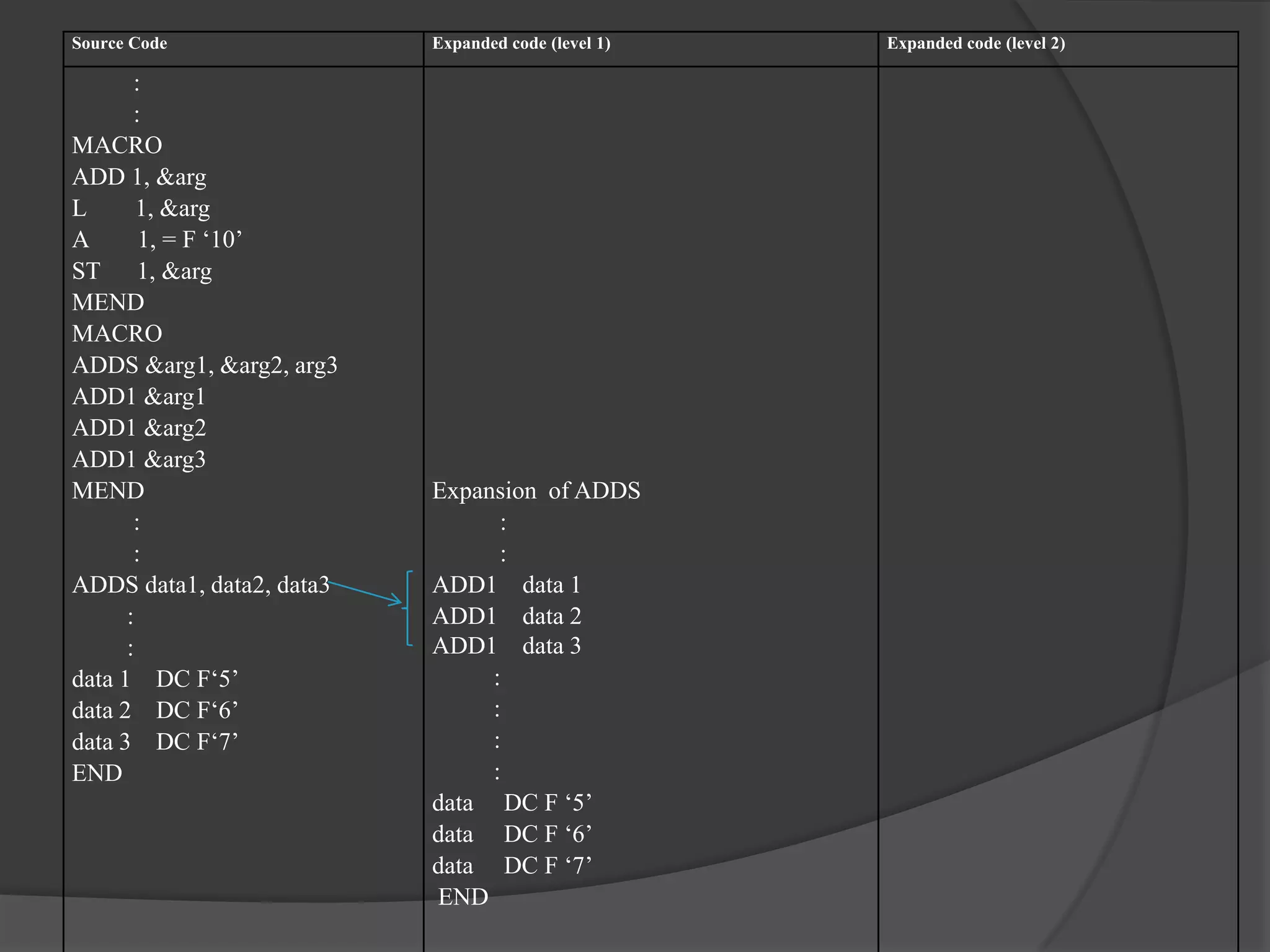The height and width of the screenshot is (952, 1270).
Task: Click the 'ADDS &arg1, &arg2, arg3' prototype line
Action: coord(204,366)
